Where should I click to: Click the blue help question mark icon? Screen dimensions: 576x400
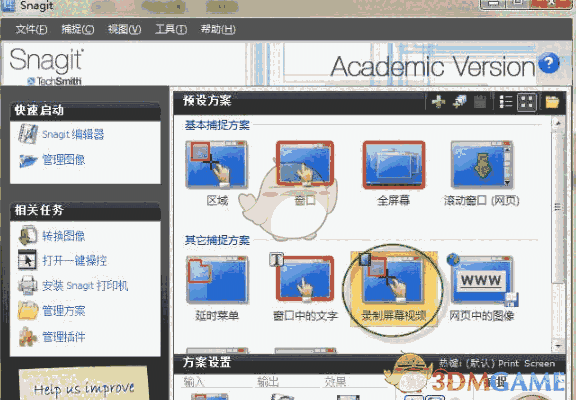coord(549,63)
